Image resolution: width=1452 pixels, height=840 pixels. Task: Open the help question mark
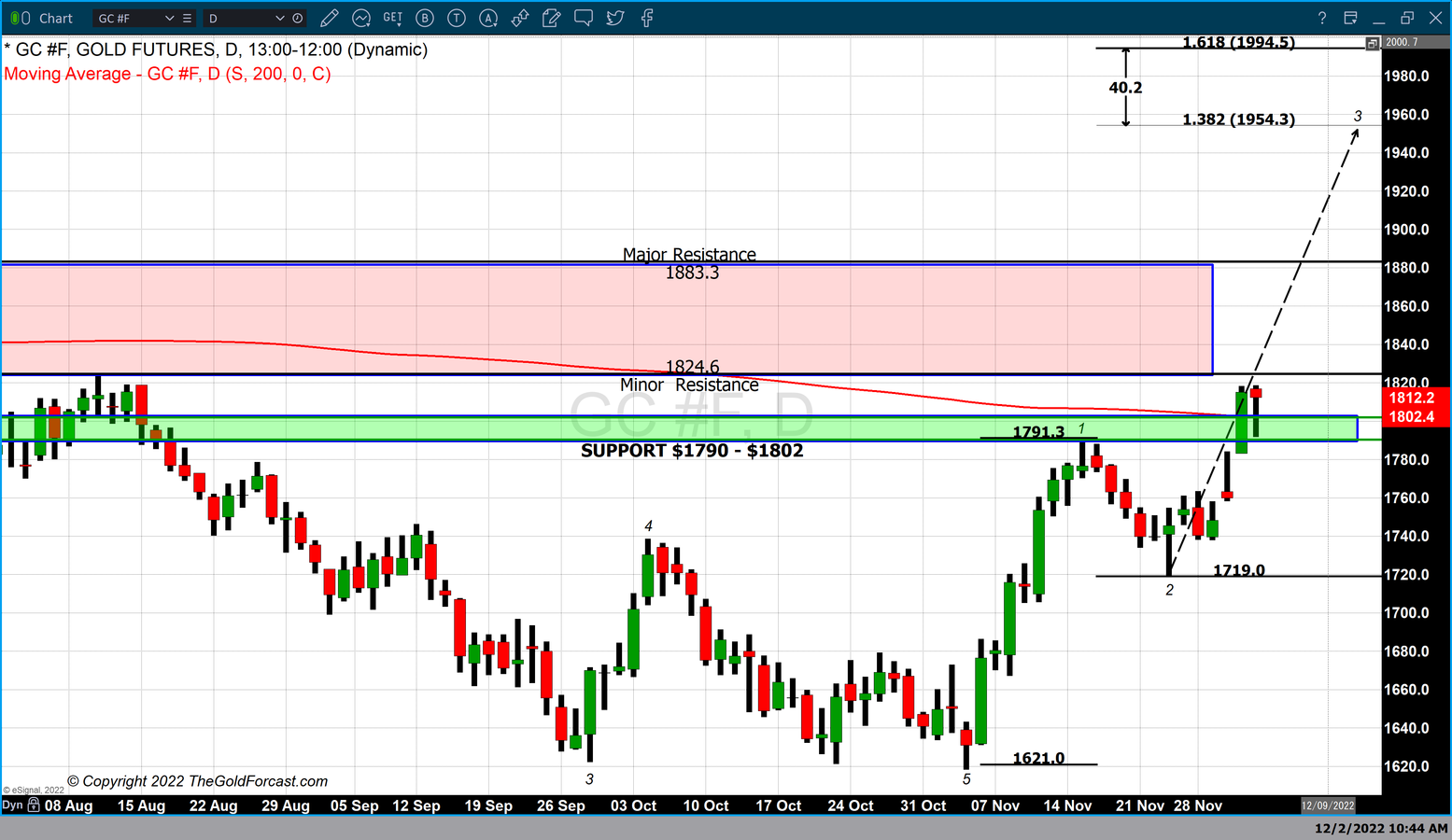[x=1321, y=18]
